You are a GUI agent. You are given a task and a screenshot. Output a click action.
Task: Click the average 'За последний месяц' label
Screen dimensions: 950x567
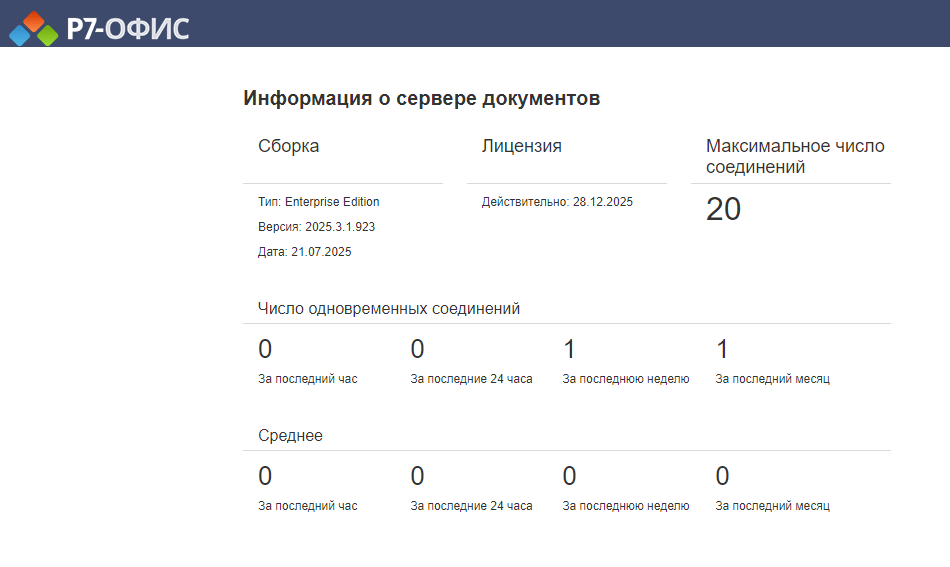pyautogui.click(x=772, y=506)
